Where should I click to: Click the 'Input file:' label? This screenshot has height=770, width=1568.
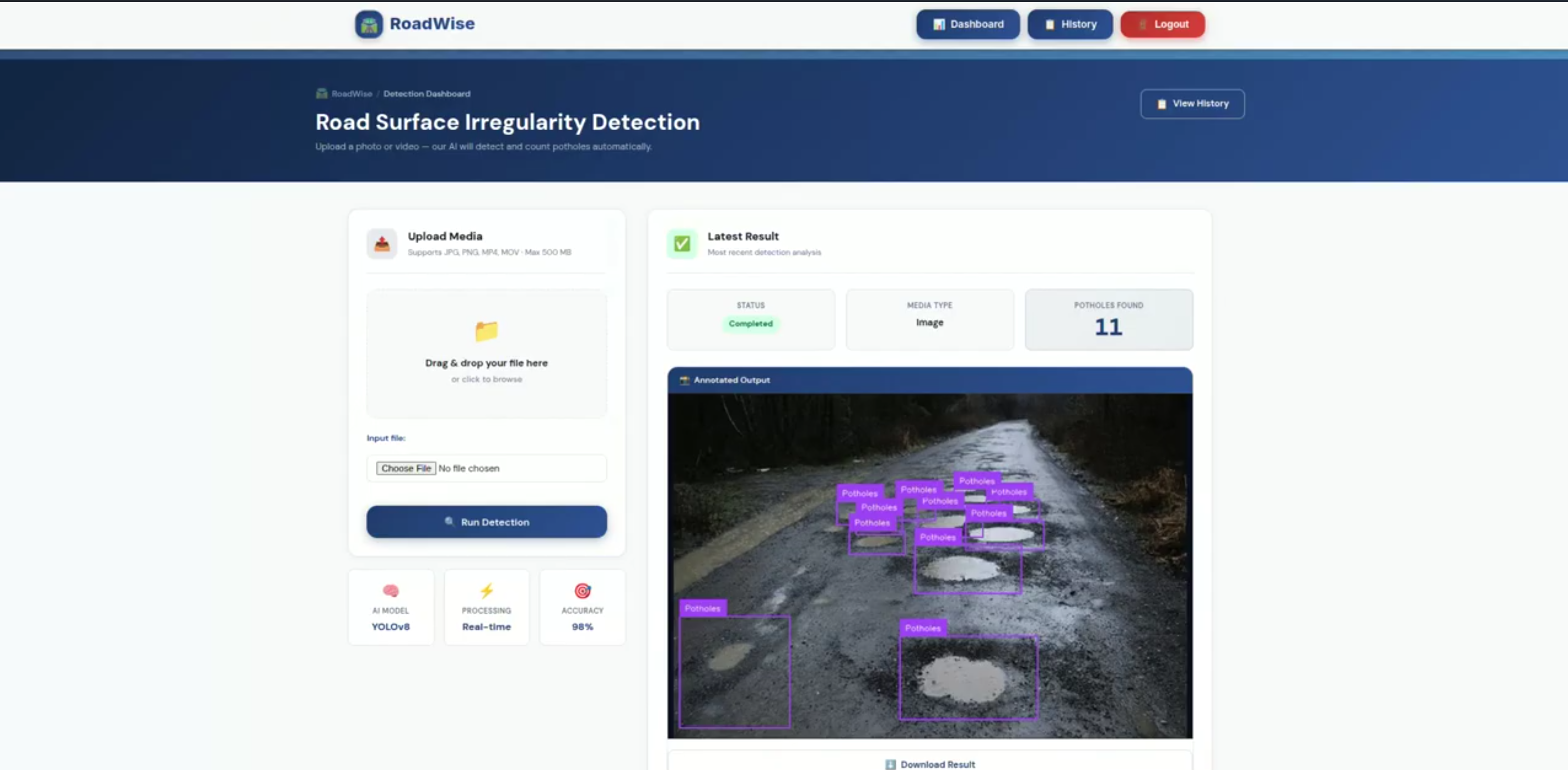[x=386, y=438]
